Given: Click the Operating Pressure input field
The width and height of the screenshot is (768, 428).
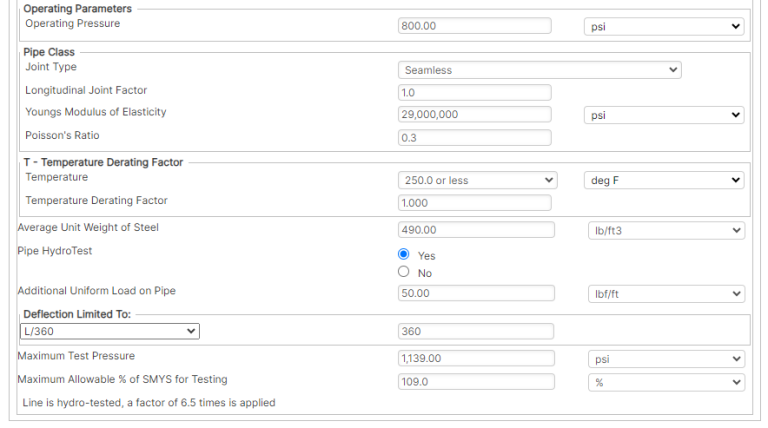Looking at the screenshot, I should 475,27.
